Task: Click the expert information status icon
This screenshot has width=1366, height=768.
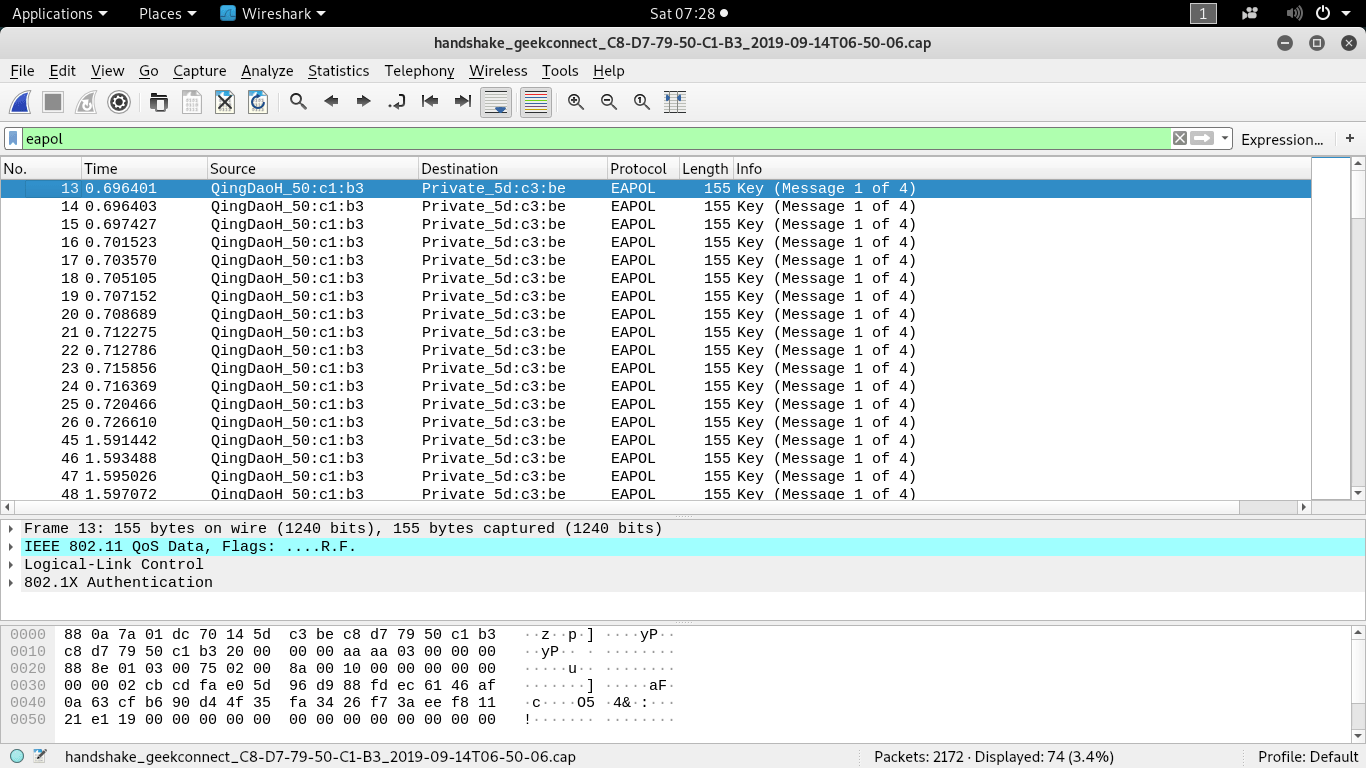Action: (x=17, y=756)
